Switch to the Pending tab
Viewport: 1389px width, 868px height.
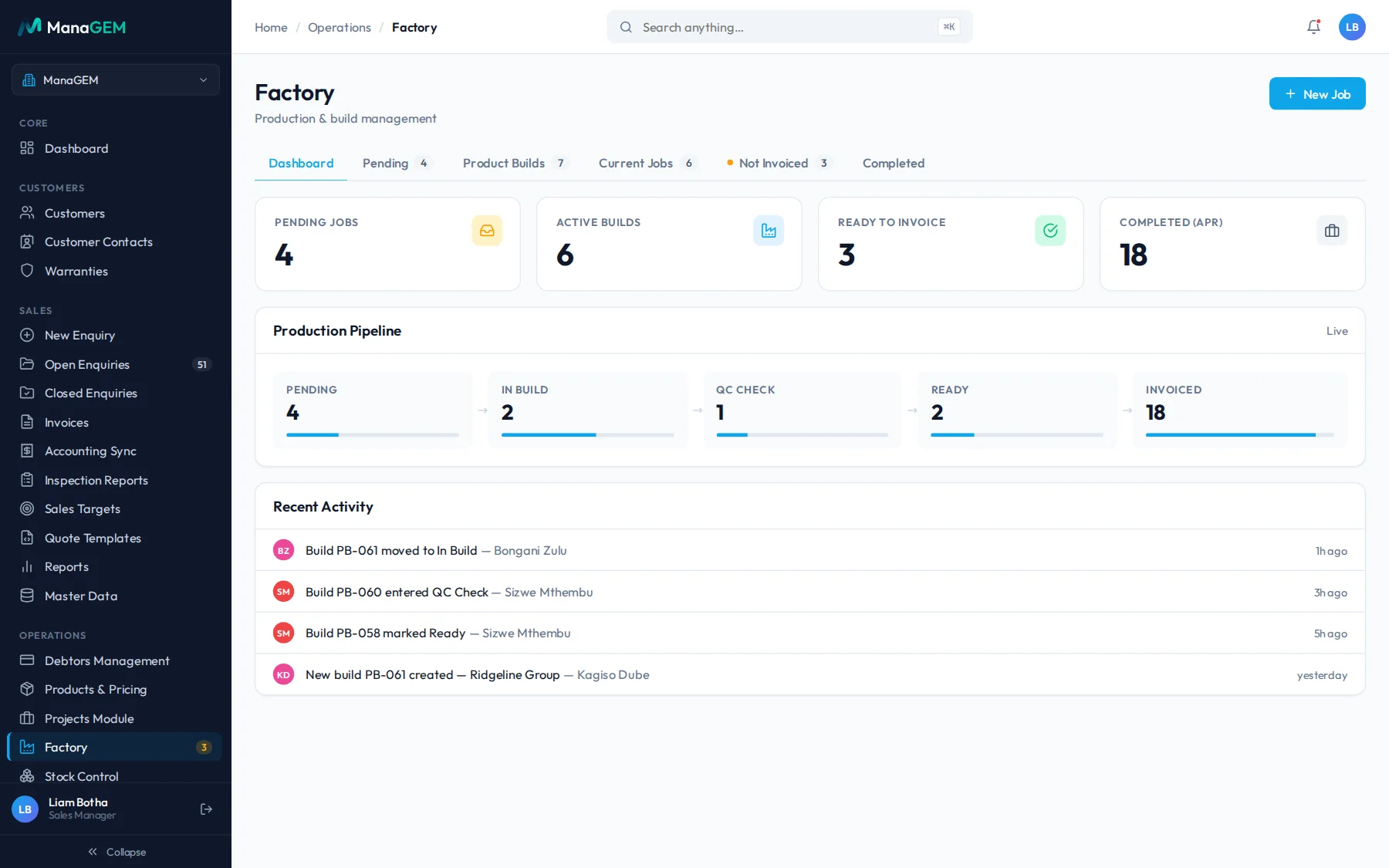pyautogui.click(x=397, y=164)
